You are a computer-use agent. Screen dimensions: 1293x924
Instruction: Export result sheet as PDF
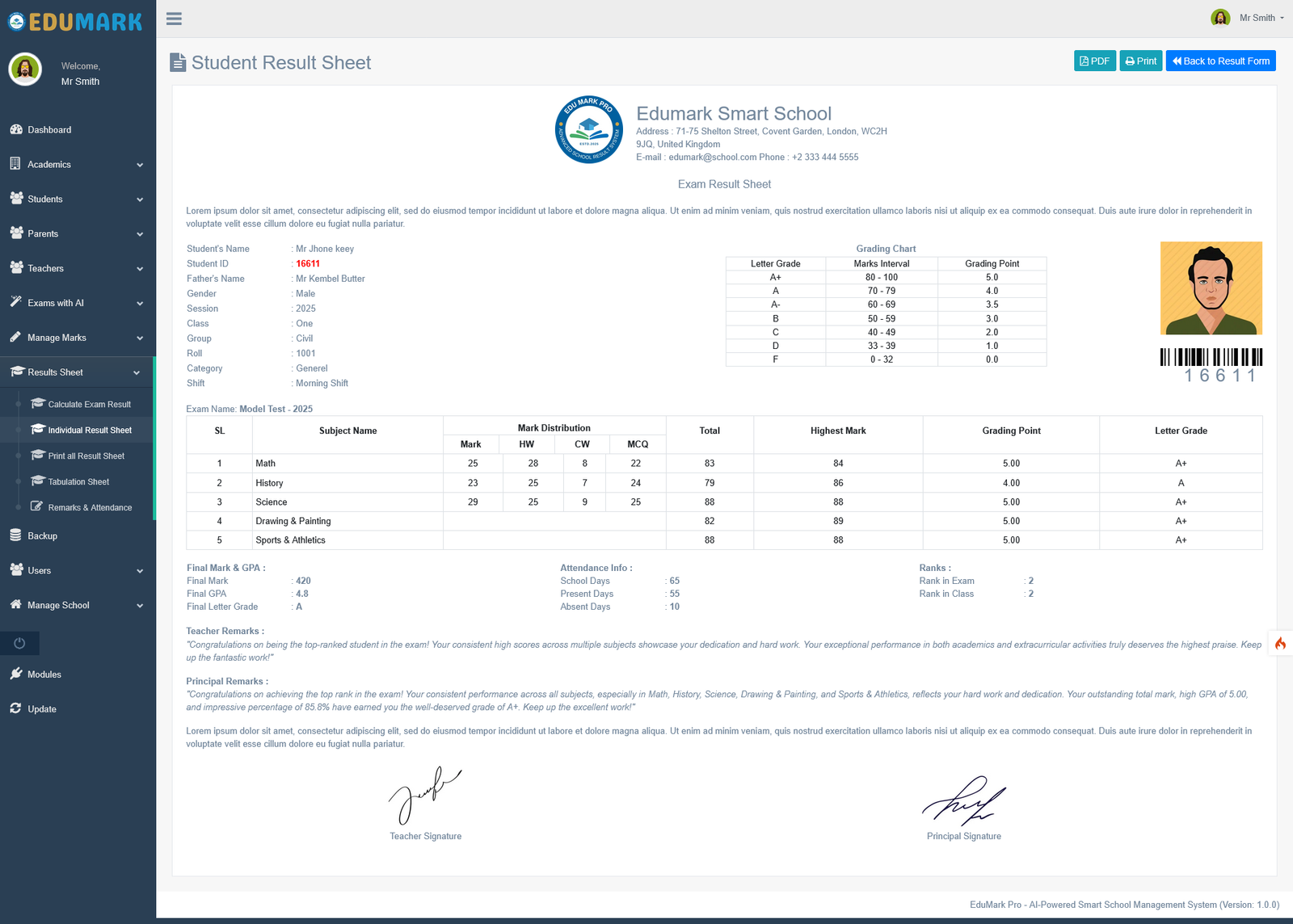1095,61
